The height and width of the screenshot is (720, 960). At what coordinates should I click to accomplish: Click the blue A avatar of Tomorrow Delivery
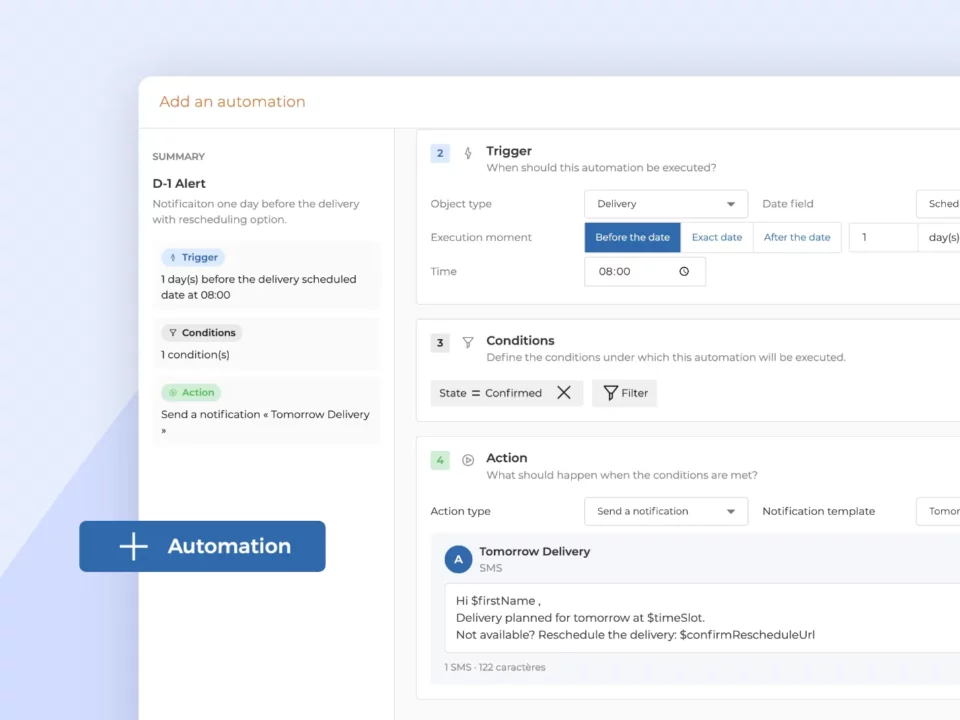[x=458, y=560]
